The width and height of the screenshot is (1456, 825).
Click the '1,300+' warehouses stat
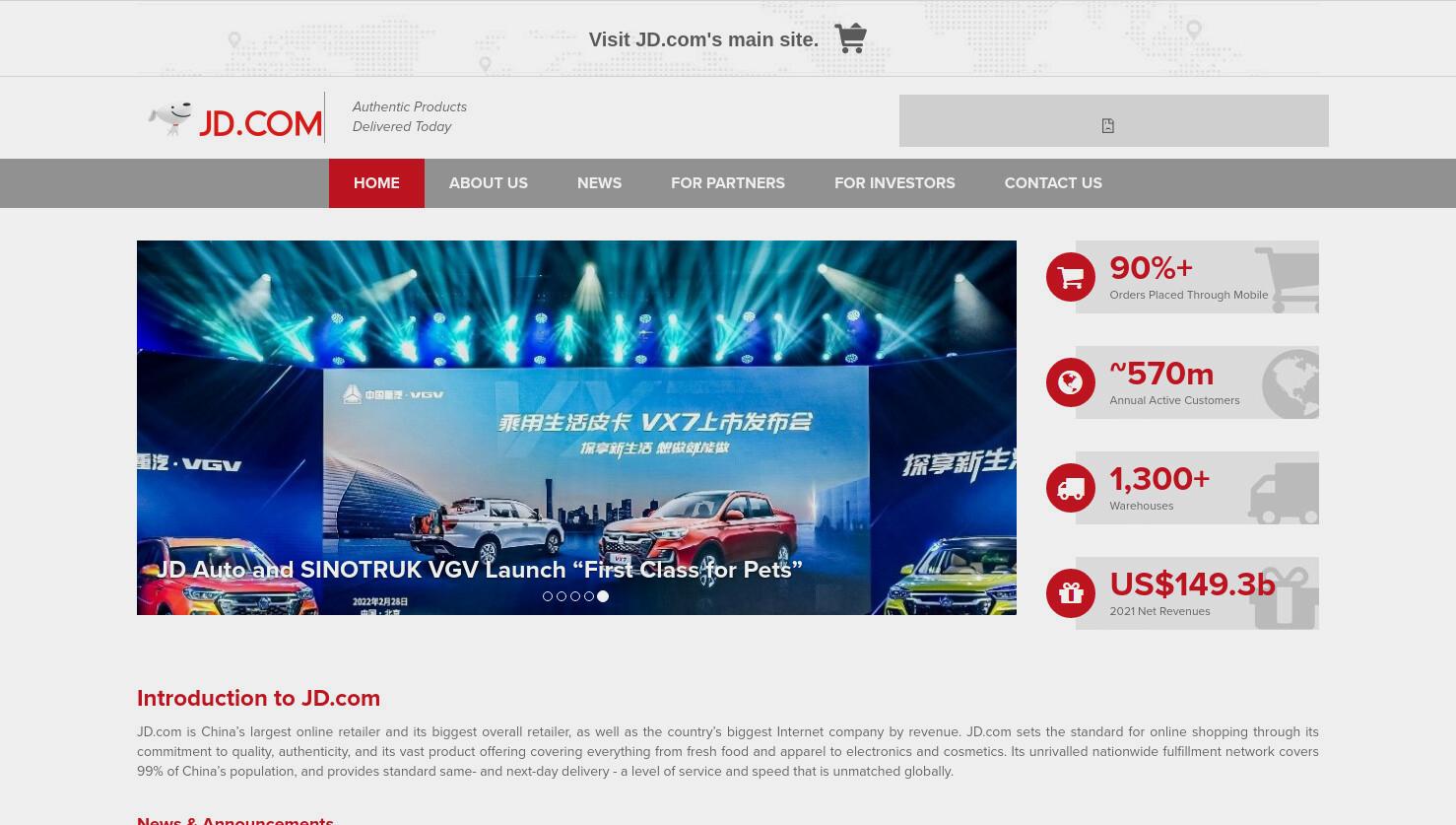pyautogui.click(x=1159, y=479)
